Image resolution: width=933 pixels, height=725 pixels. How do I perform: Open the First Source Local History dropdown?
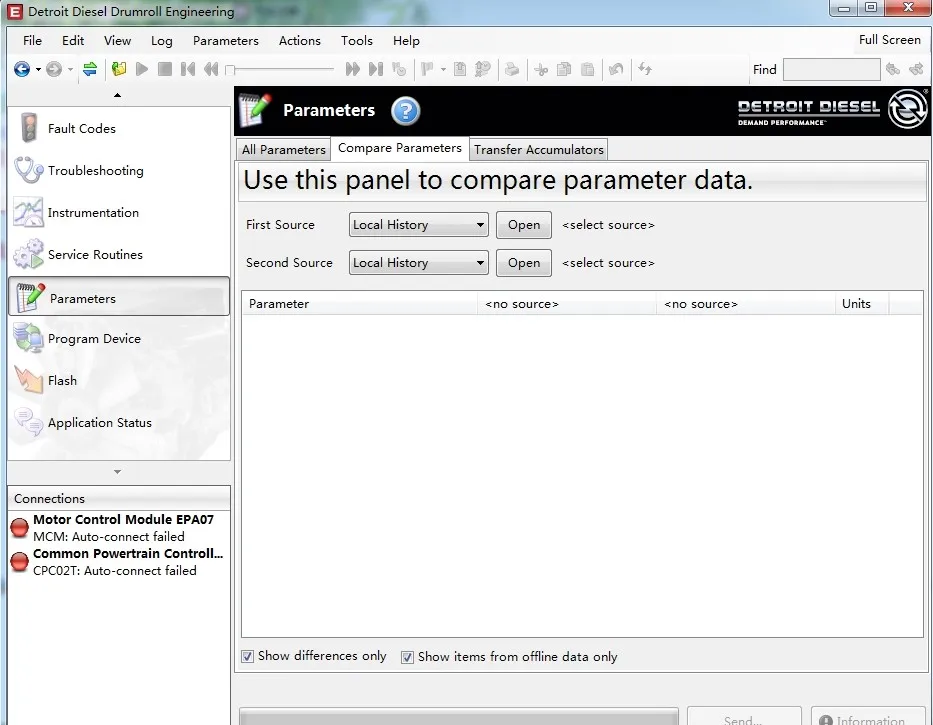click(x=419, y=225)
